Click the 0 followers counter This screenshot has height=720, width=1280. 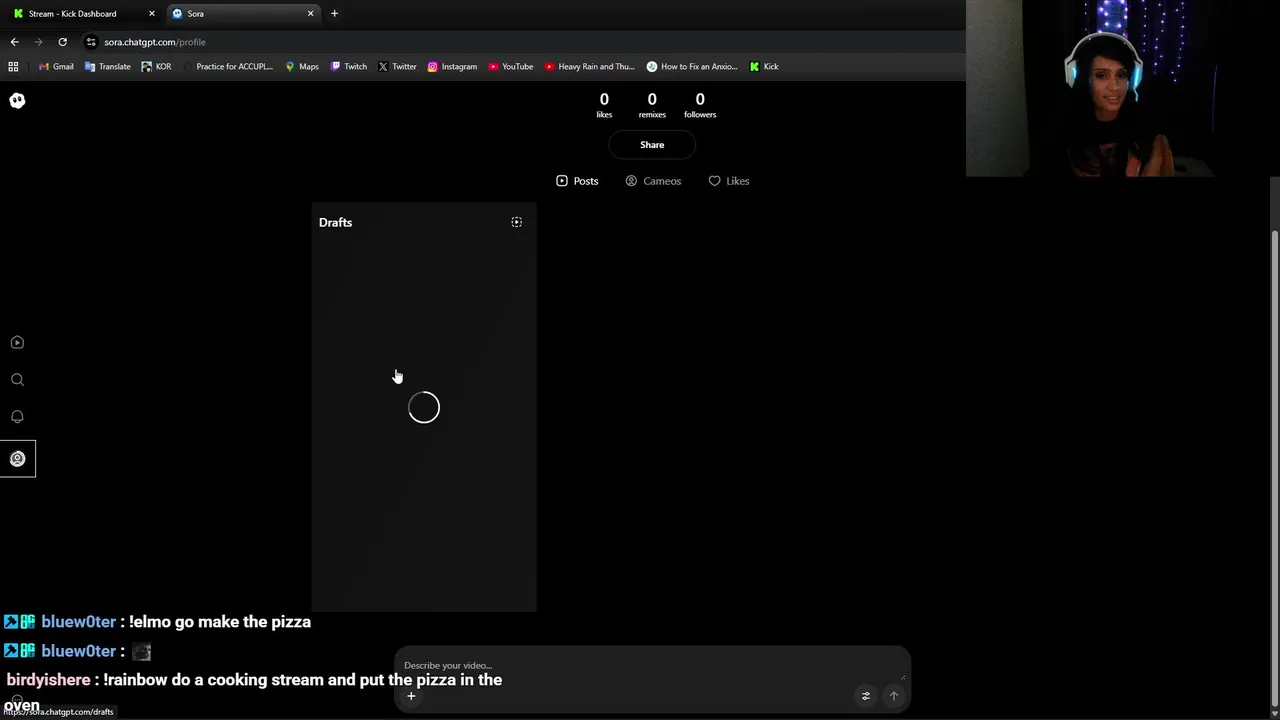[x=700, y=105]
